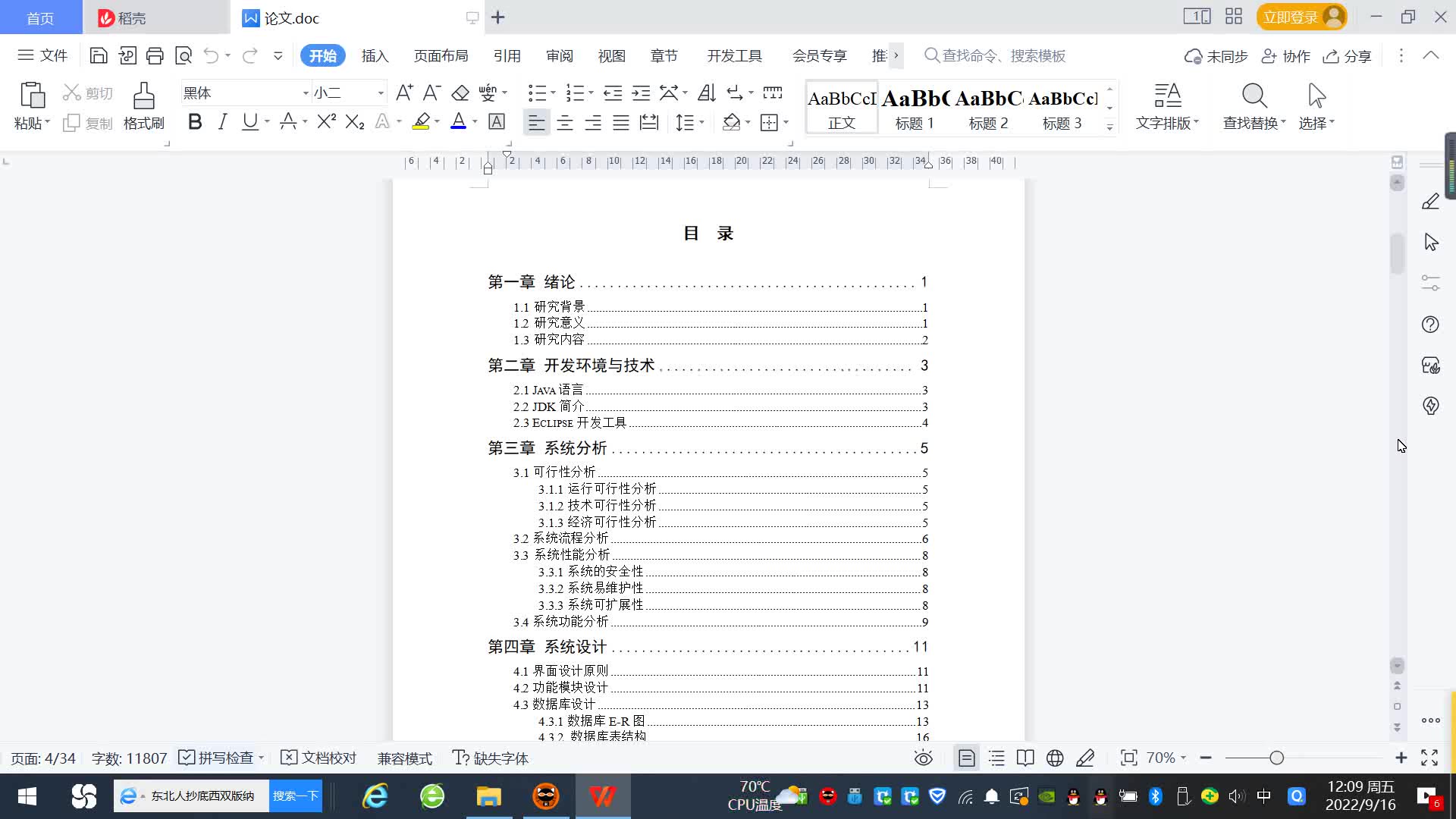1456x819 pixels.
Task: Click the 立即登录 login button
Action: click(1301, 17)
